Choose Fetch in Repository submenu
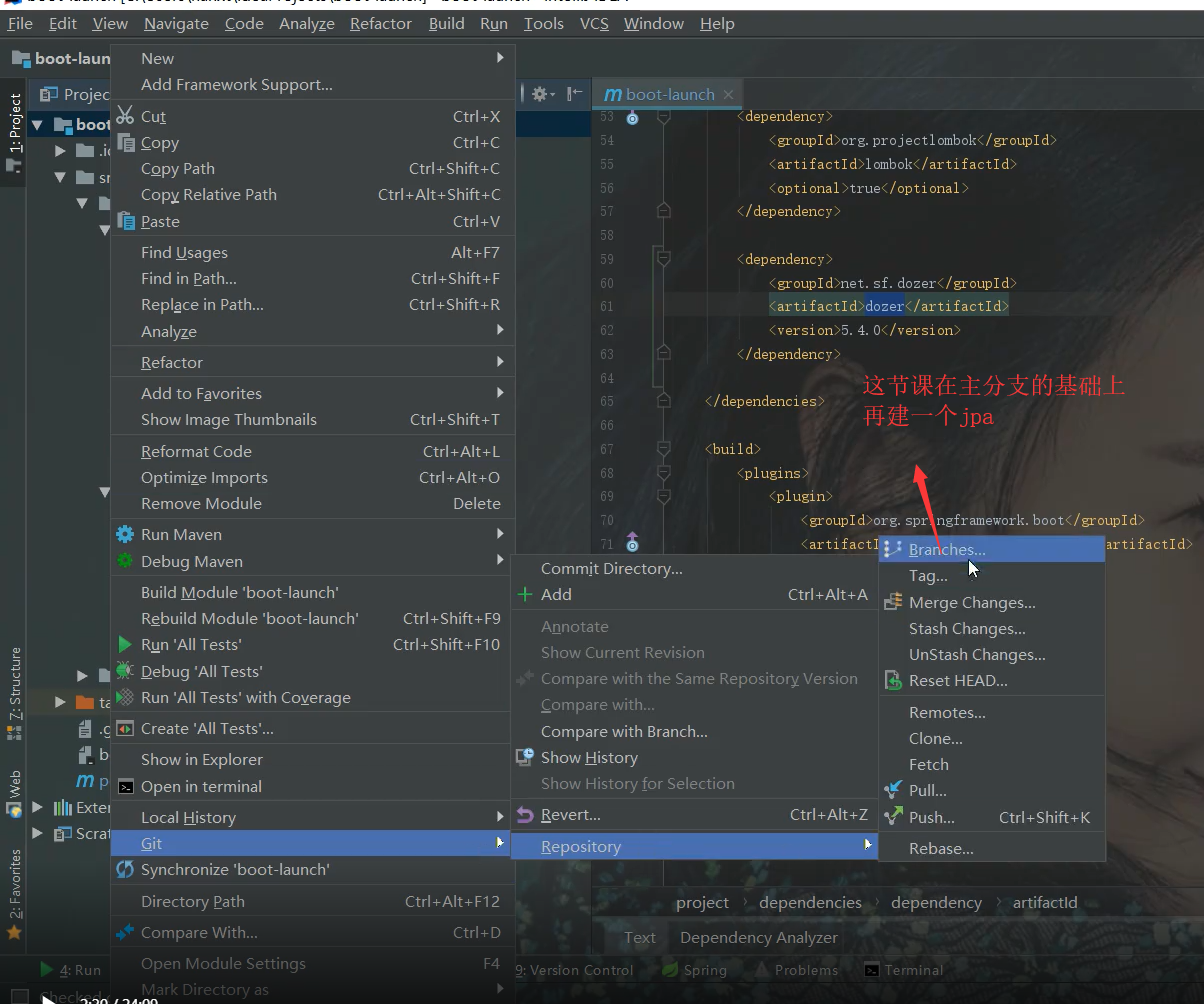The height and width of the screenshot is (1004, 1204). pos(929,764)
